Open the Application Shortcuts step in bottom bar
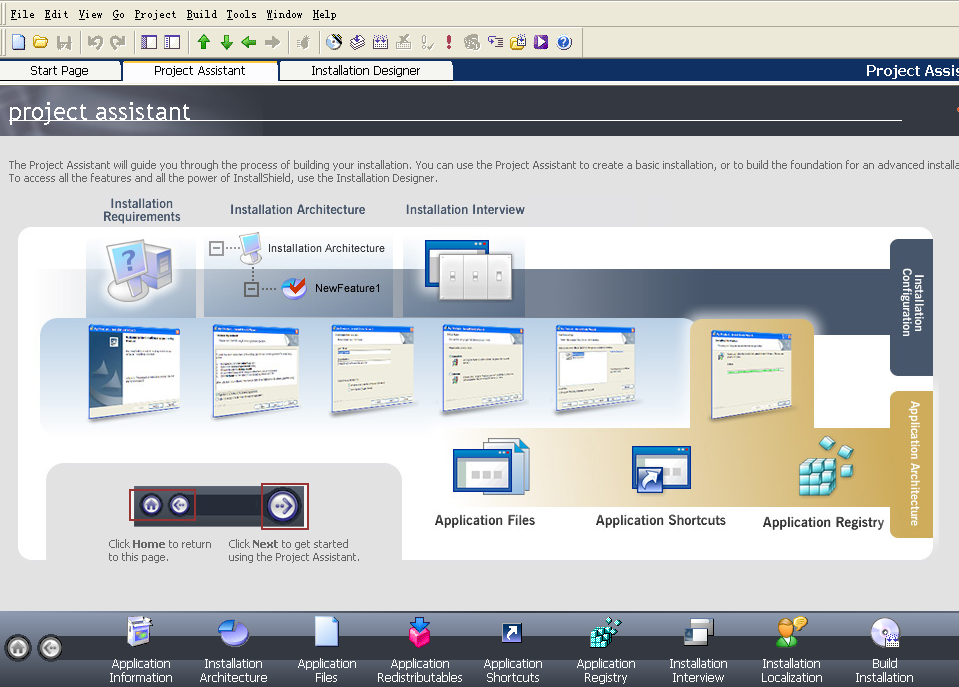The width and height of the screenshot is (959, 687). [x=513, y=650]
